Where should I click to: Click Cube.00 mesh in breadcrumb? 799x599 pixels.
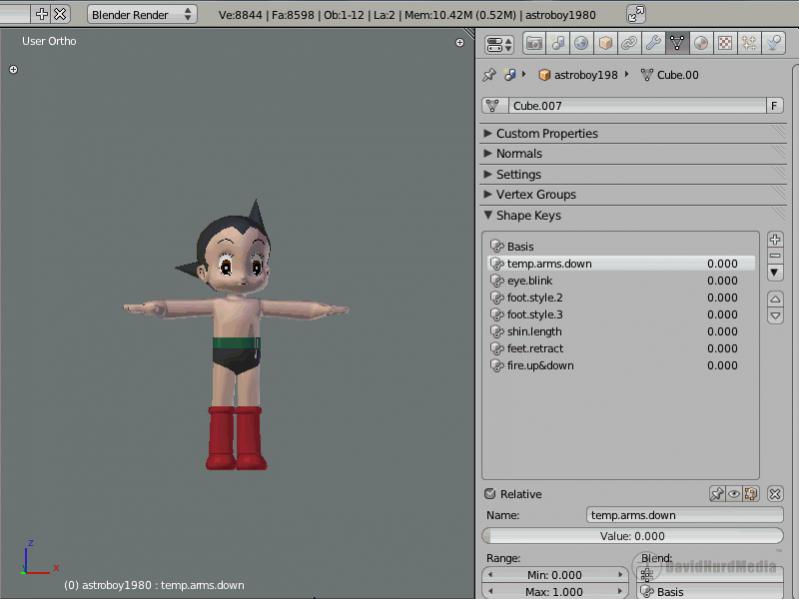tap(670, 75)
